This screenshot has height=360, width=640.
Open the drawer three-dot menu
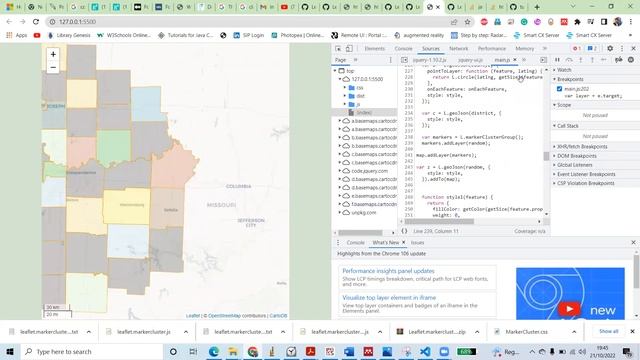[x=338, y=242]
